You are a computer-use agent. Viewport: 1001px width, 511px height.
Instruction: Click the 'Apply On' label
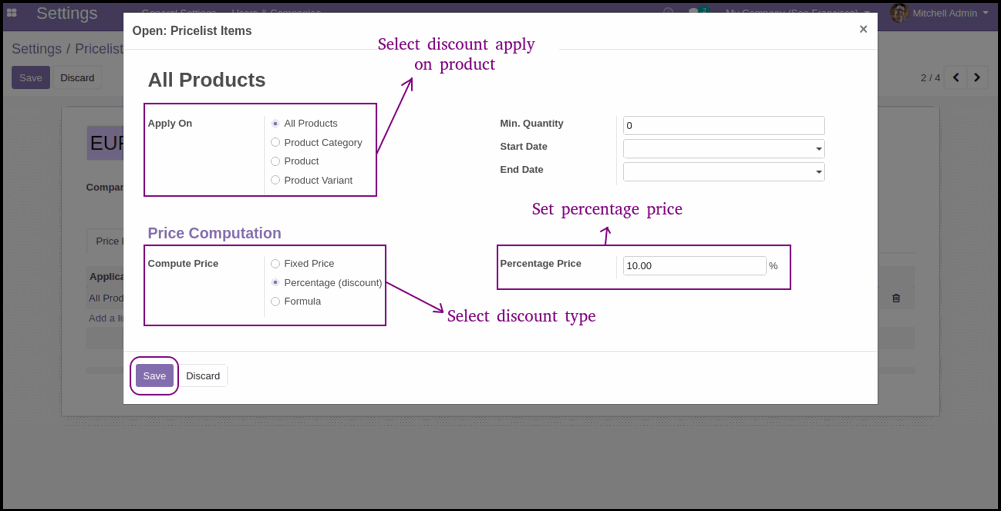(170, 123)
